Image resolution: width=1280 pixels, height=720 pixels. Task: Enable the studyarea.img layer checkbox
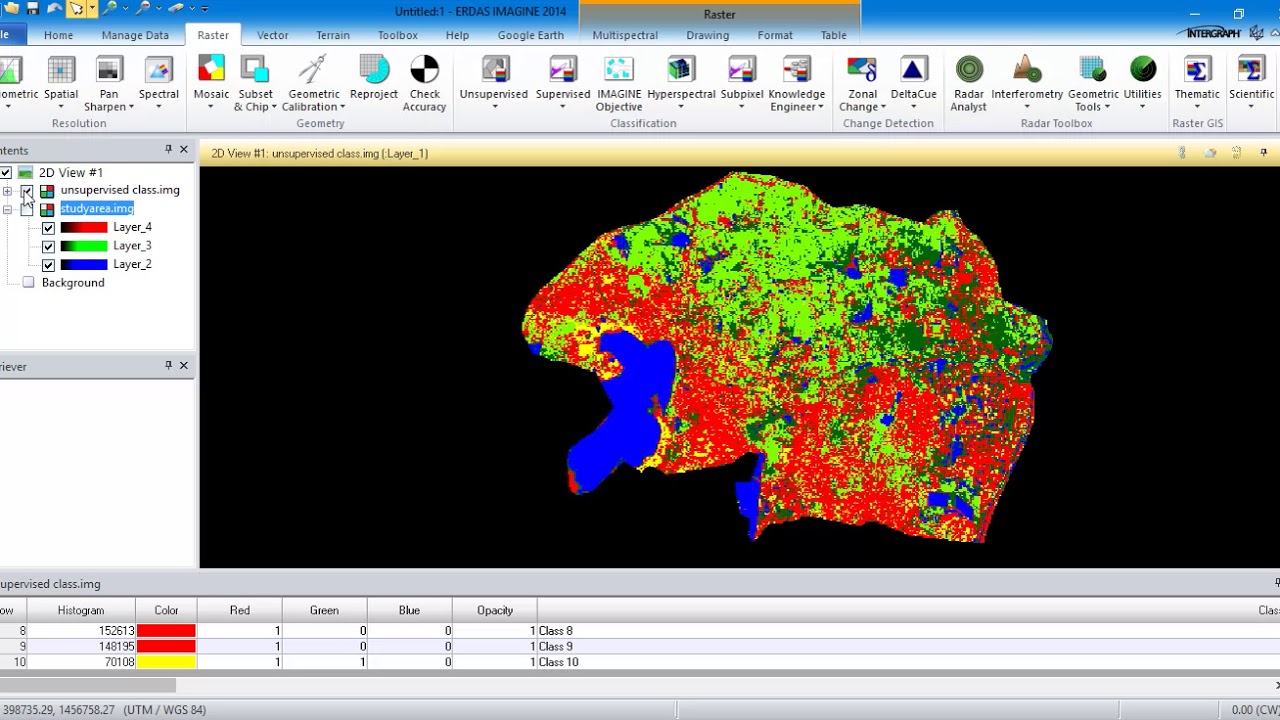tap(27, 209)
